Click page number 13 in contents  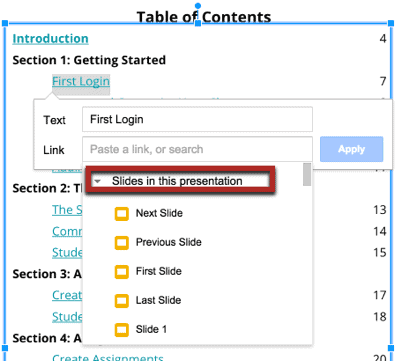(x=380, y=210)
